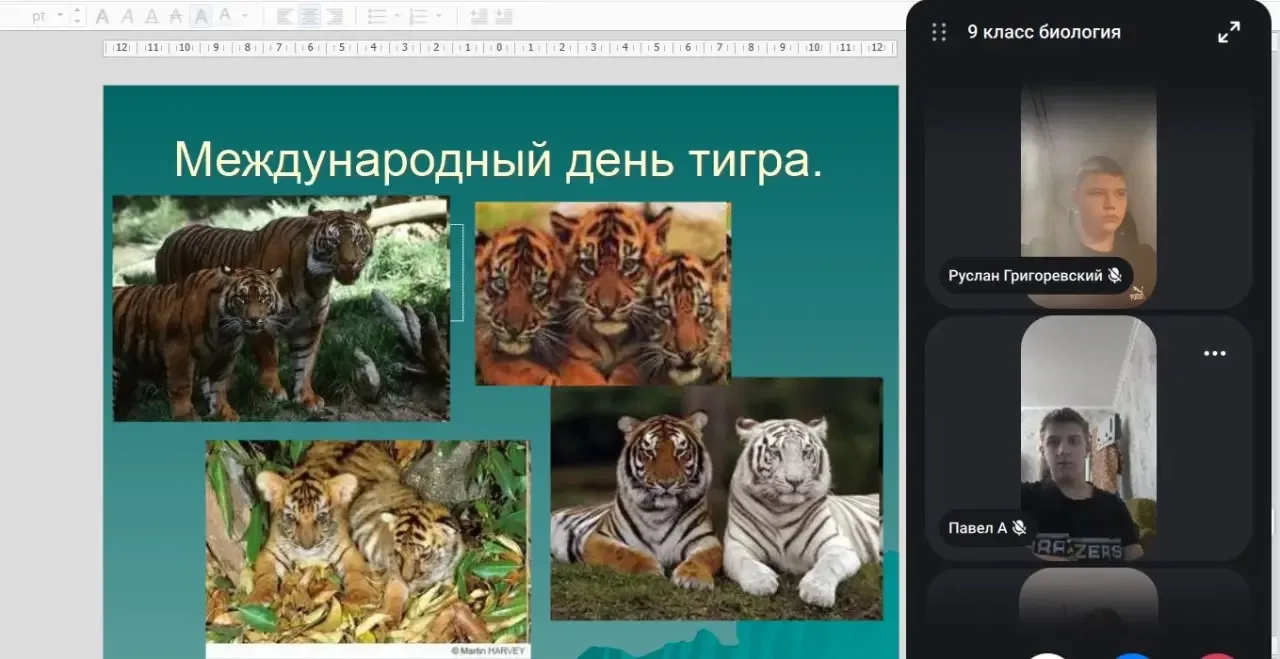Select the two adult tigers photo
Screen dimensions: 1280x659
coord(281,308)
